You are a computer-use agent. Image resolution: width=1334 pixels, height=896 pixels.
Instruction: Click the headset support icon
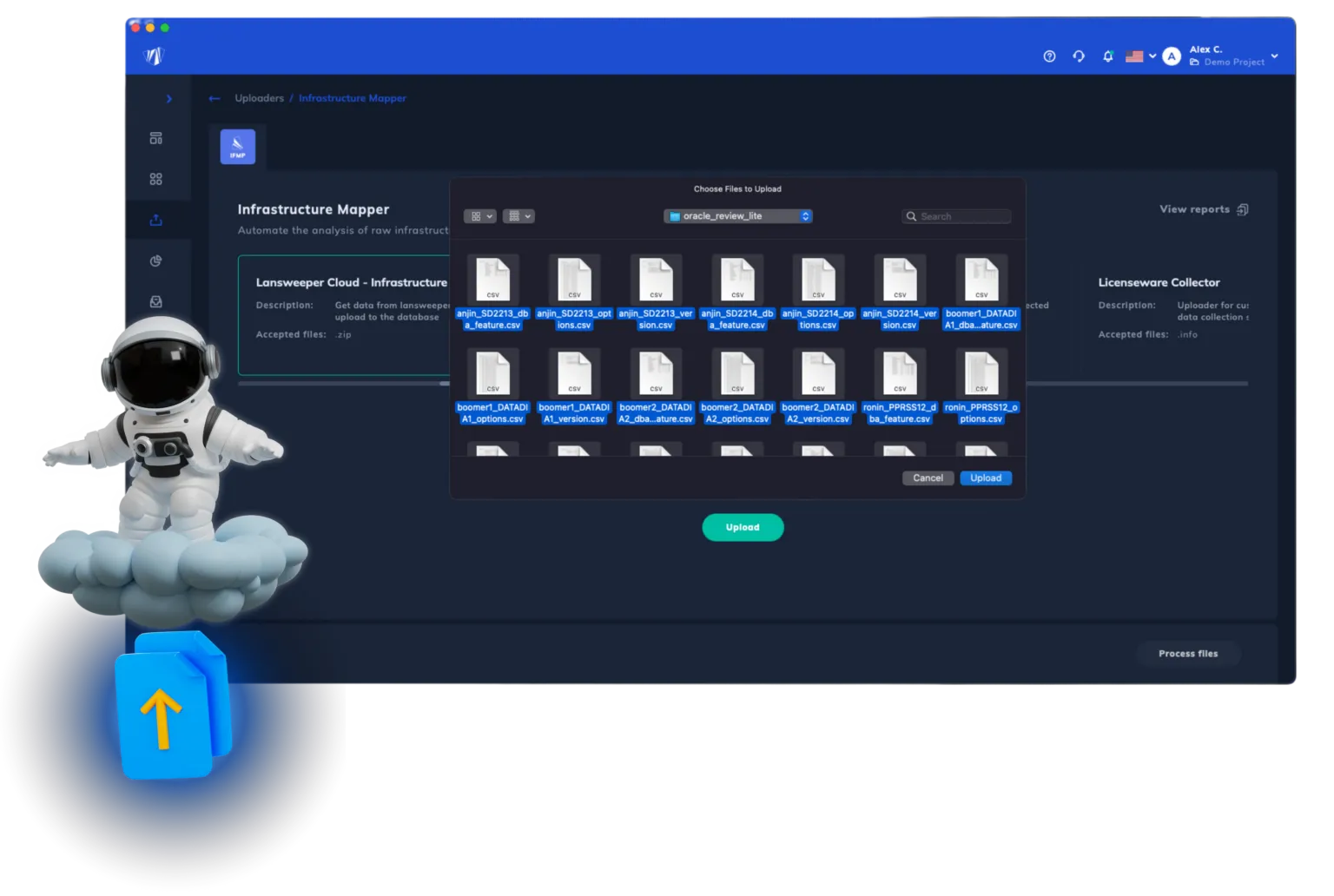1079,56
